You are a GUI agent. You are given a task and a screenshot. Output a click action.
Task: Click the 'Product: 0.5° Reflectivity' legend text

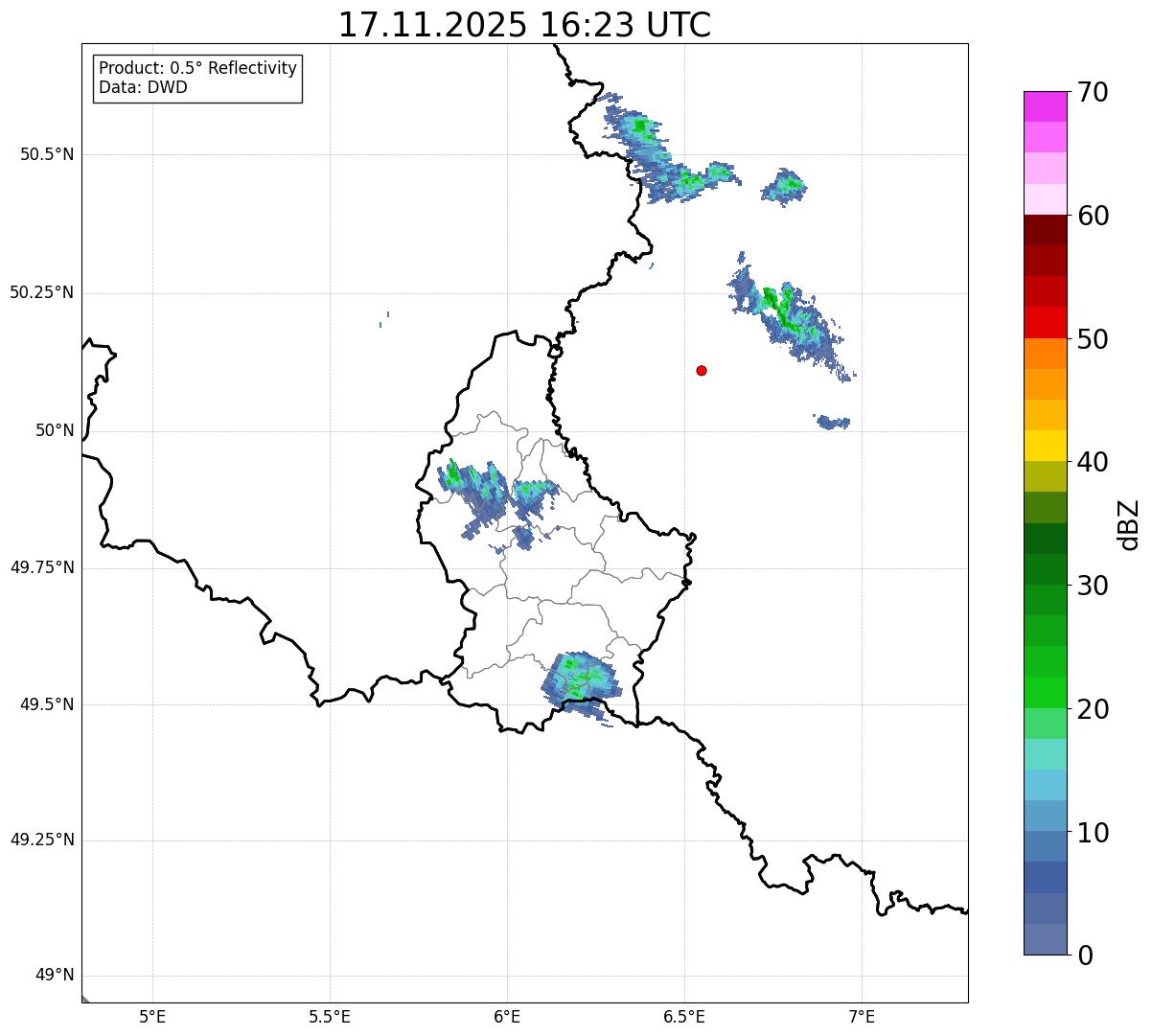tap(197, 69)
